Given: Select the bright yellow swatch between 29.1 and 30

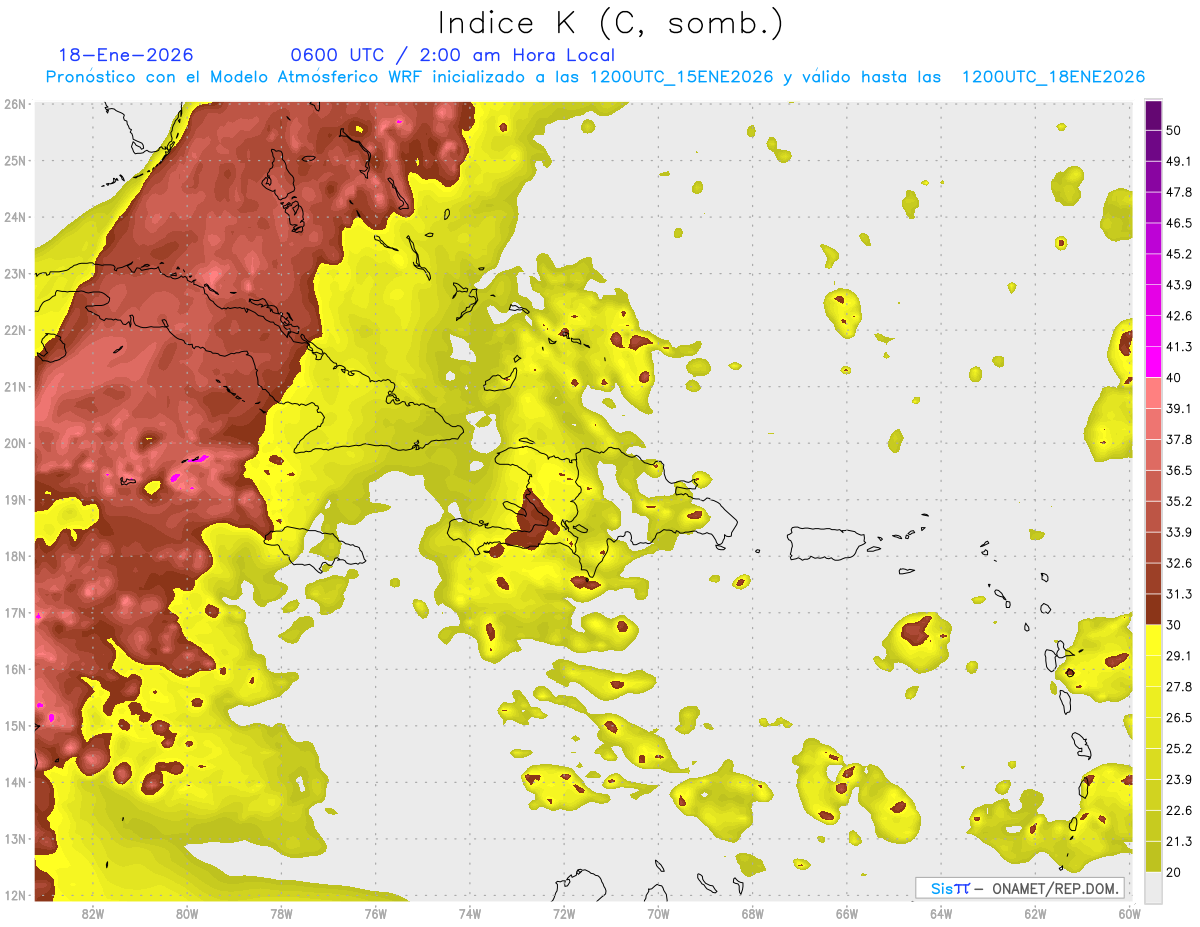Looking at the screenshot, I should (x=1153, y=640).
